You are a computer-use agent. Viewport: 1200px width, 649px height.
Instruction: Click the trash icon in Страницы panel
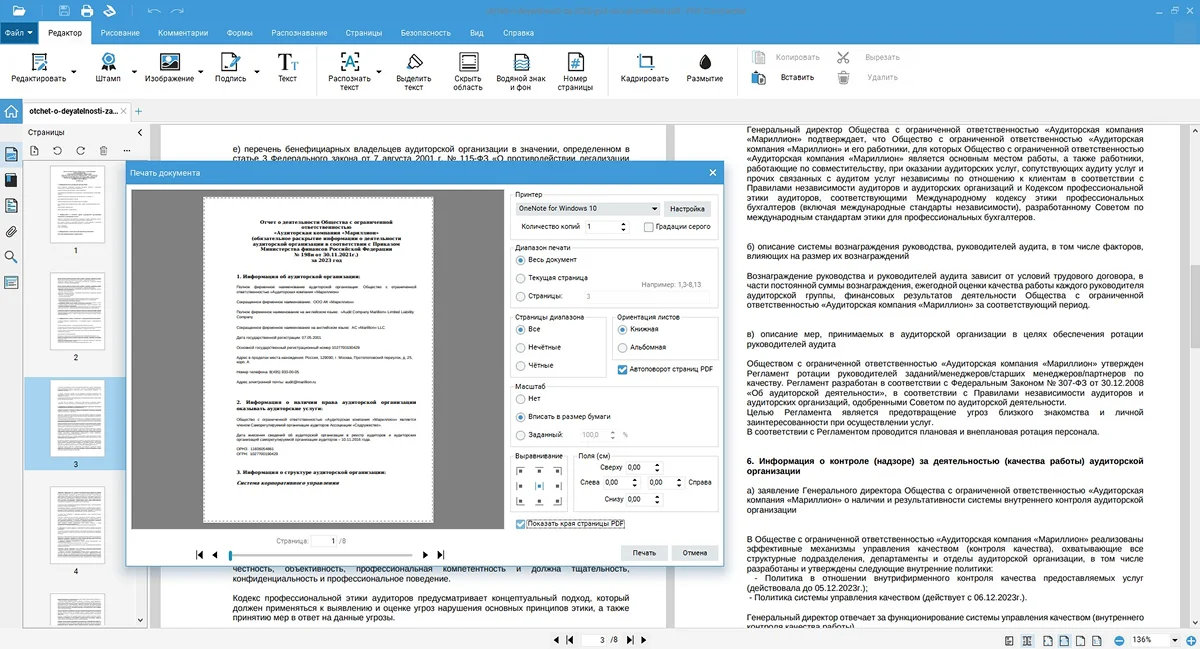(103, 151)
